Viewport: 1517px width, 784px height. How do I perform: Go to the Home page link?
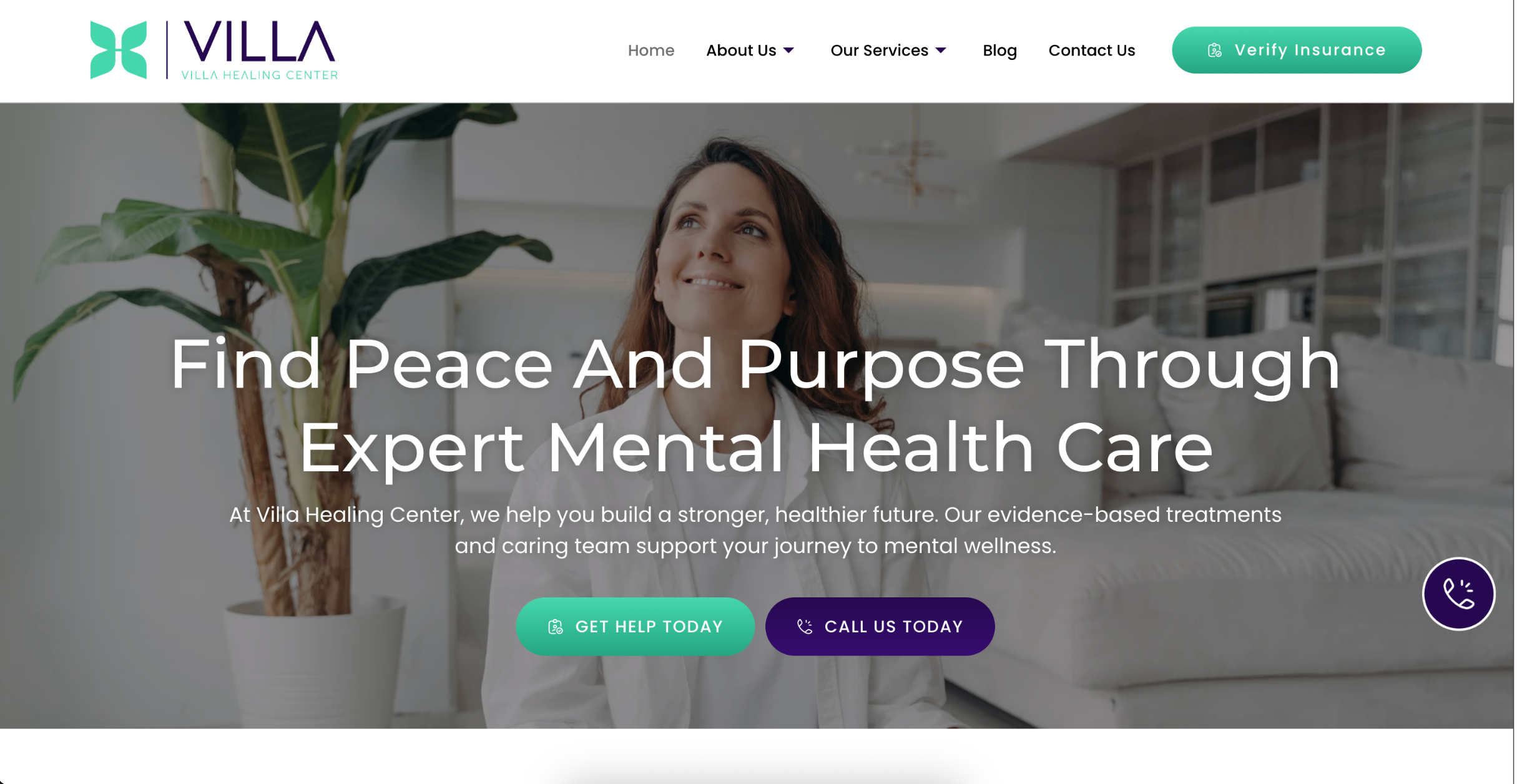[650, 51]
